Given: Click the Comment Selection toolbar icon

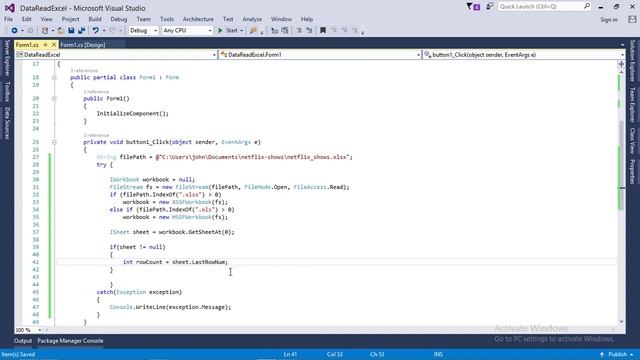Looking at the screenshot, I should [274, 31].
